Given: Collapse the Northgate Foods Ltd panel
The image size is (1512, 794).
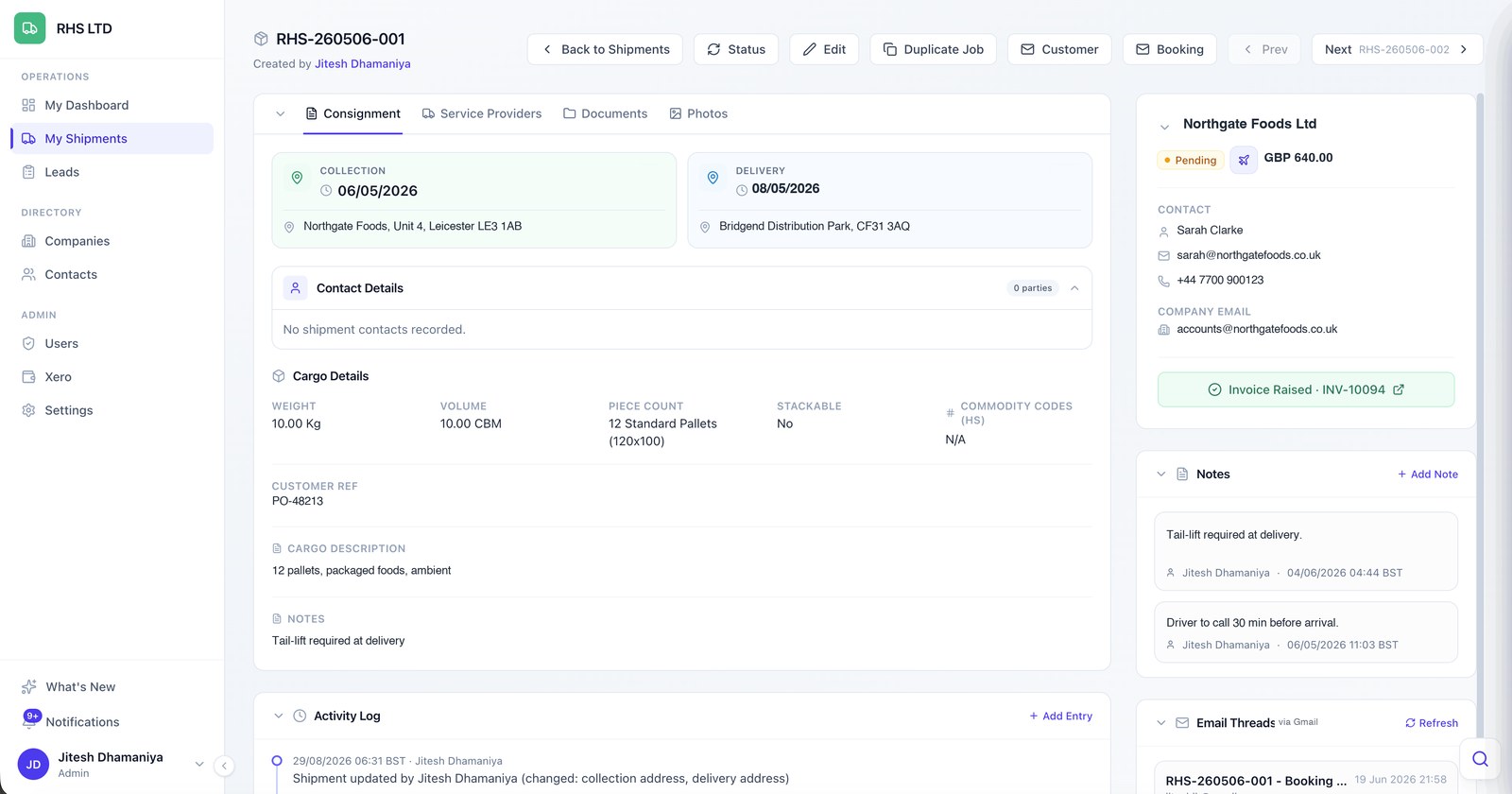Looking at the screenshot, I should [x=1164, y=127].
